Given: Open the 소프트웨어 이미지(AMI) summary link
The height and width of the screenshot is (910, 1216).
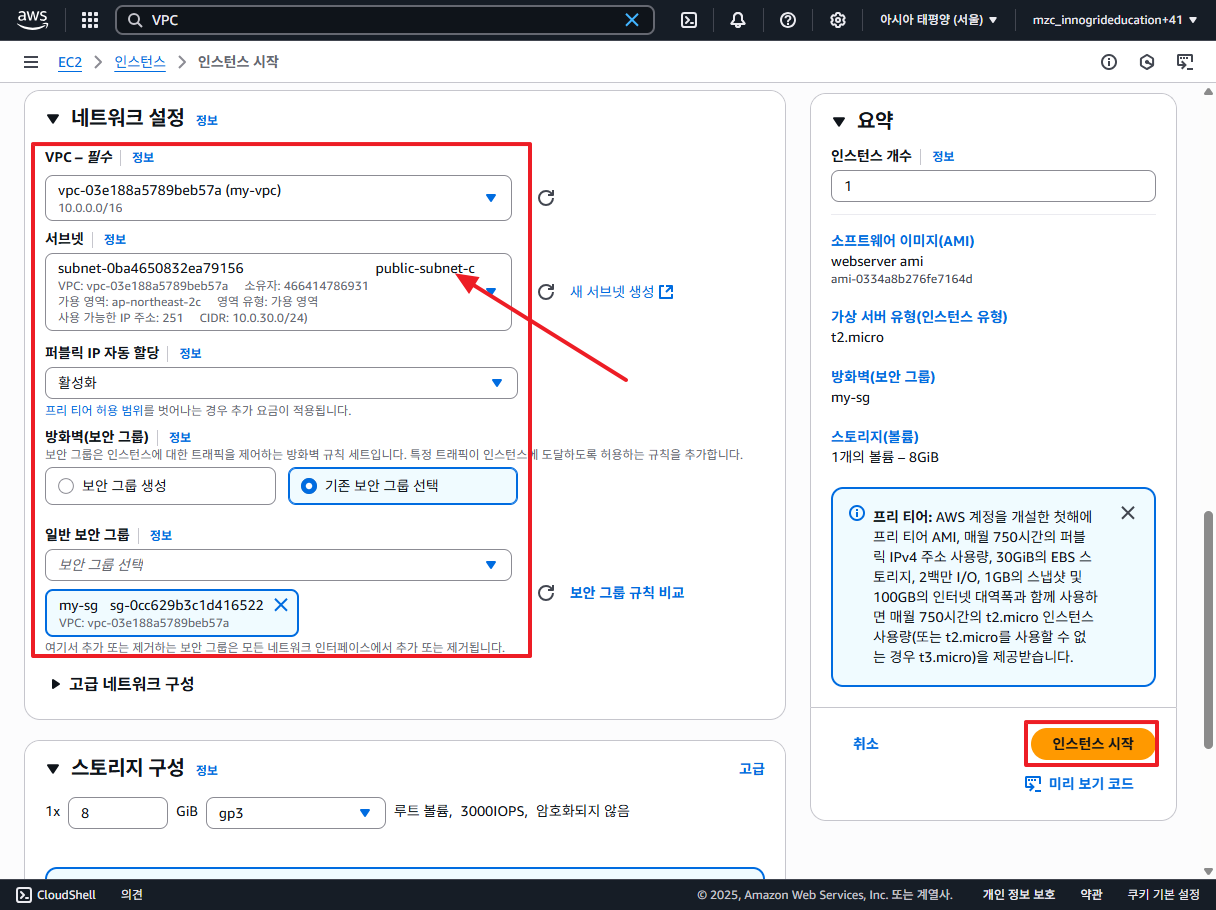Looking at the screenshot, I should 902,241.
